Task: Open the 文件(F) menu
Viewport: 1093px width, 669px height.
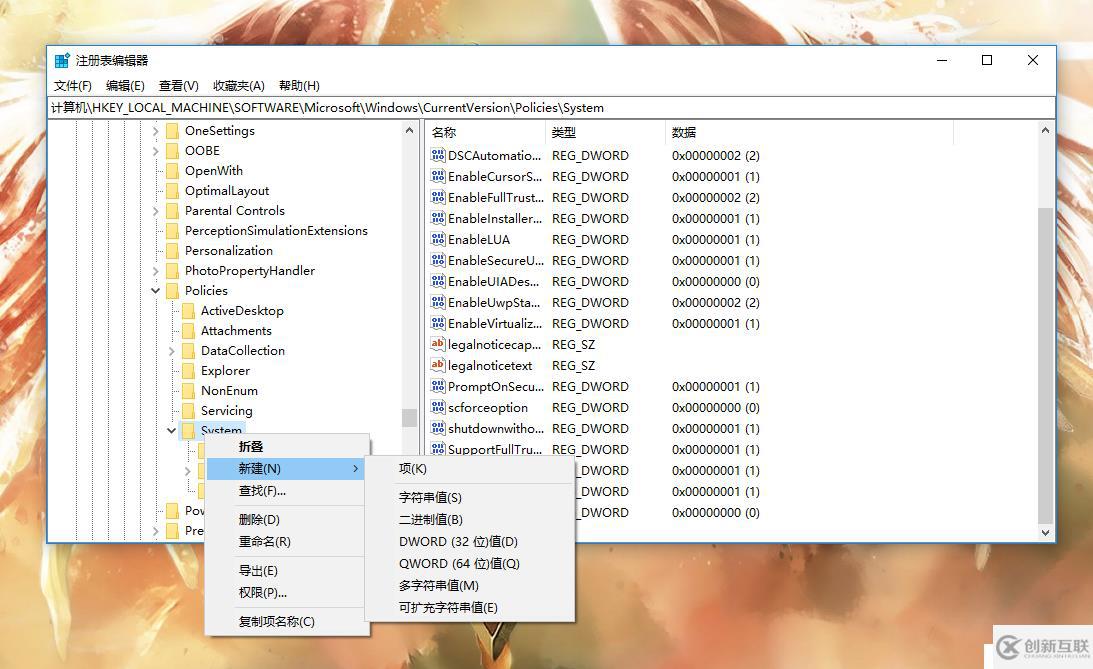Action: click(x=72, y=86)
